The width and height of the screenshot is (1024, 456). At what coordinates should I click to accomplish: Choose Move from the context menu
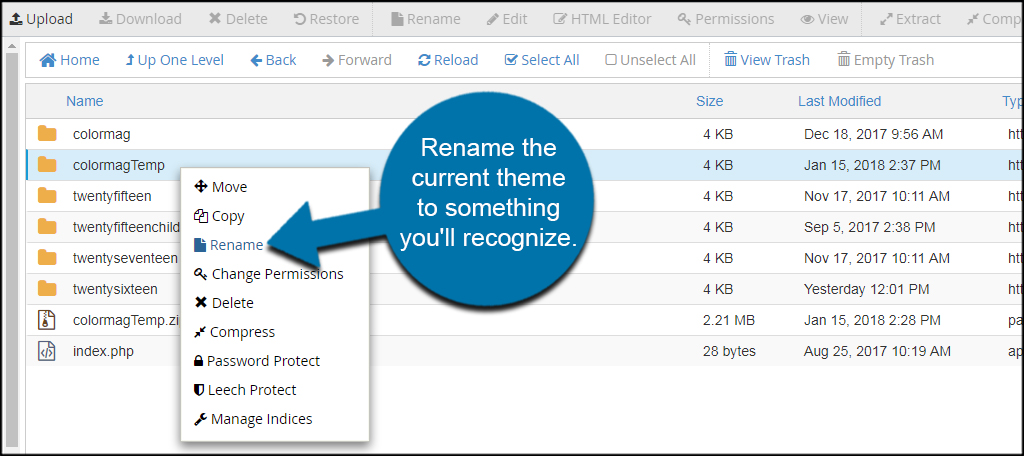click(x=221, y=187)
